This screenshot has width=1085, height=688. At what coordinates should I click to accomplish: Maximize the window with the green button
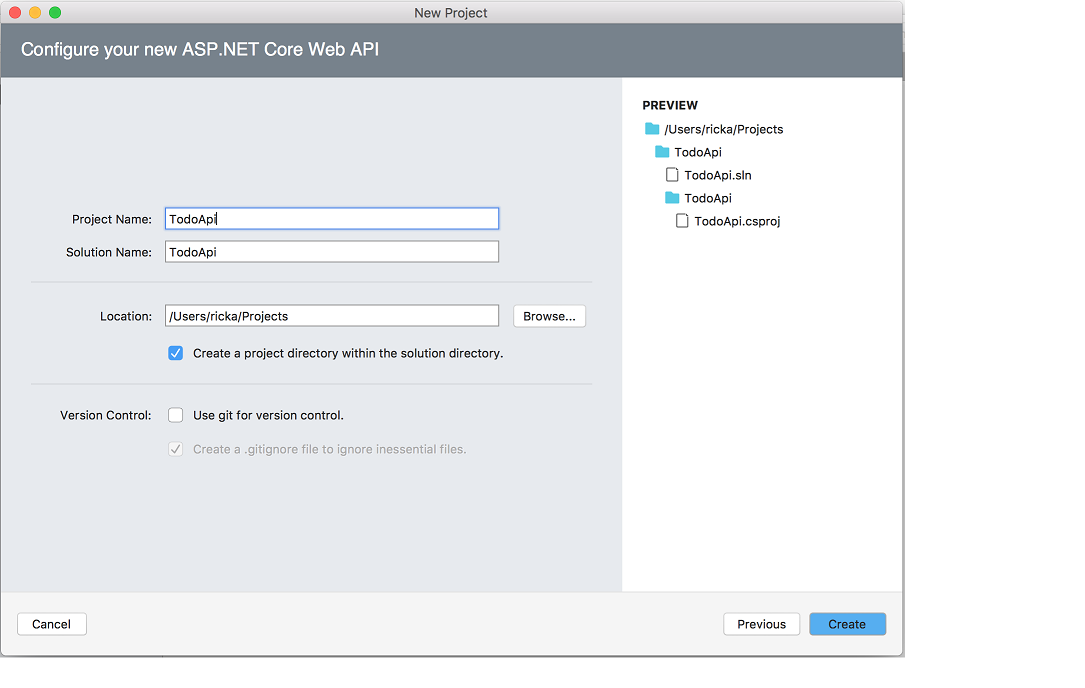pos(55,12)
